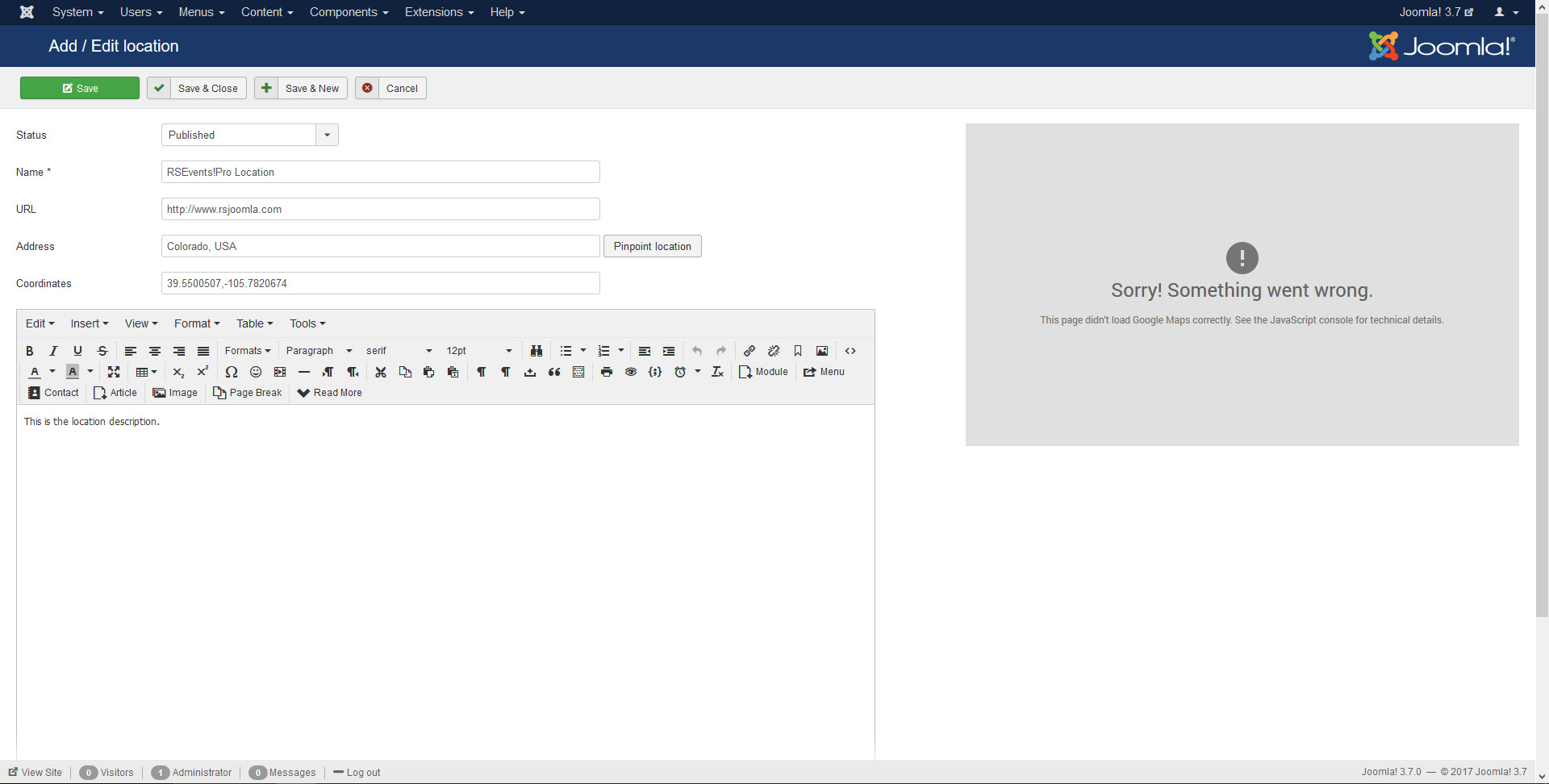Screen dimensions: 1549x784
Task: Open the Extensions top menu
Action: tap(439, 12)
